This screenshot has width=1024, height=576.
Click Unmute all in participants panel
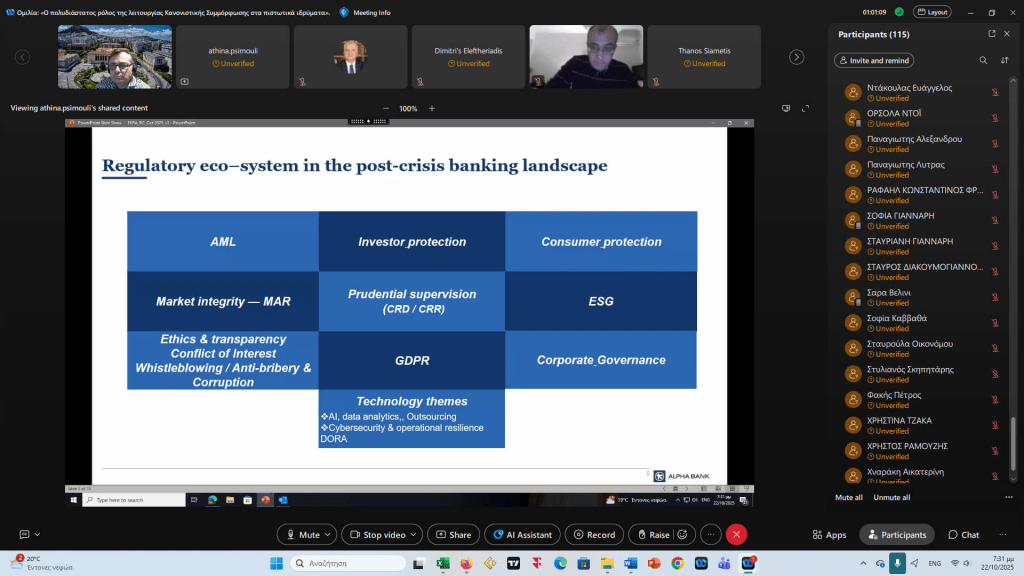(891, 497)
